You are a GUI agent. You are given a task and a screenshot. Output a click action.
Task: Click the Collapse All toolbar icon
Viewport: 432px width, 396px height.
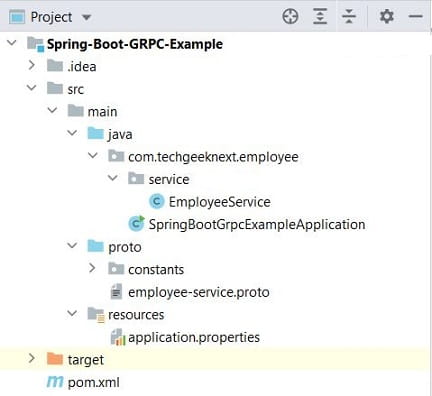pos(349,16)
